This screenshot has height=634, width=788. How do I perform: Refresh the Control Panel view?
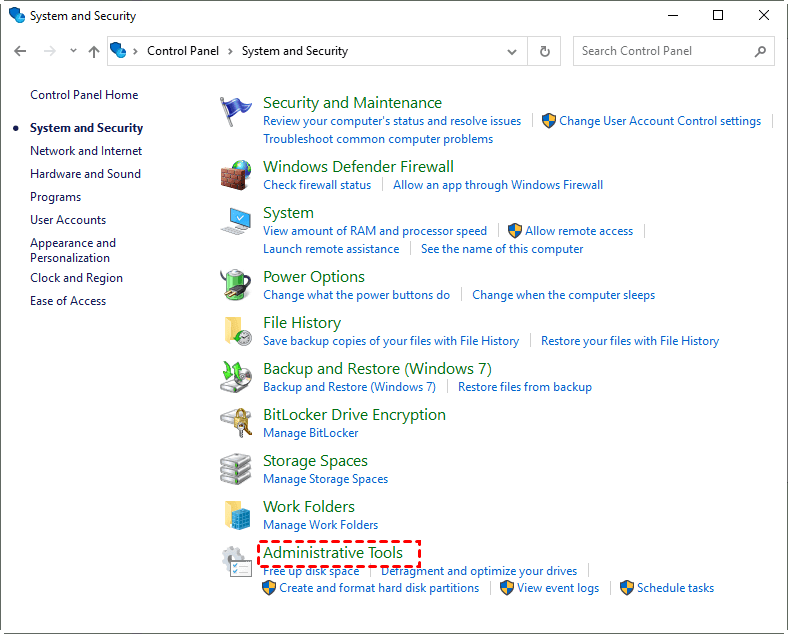pyautogui.click(x=545, y=51)
